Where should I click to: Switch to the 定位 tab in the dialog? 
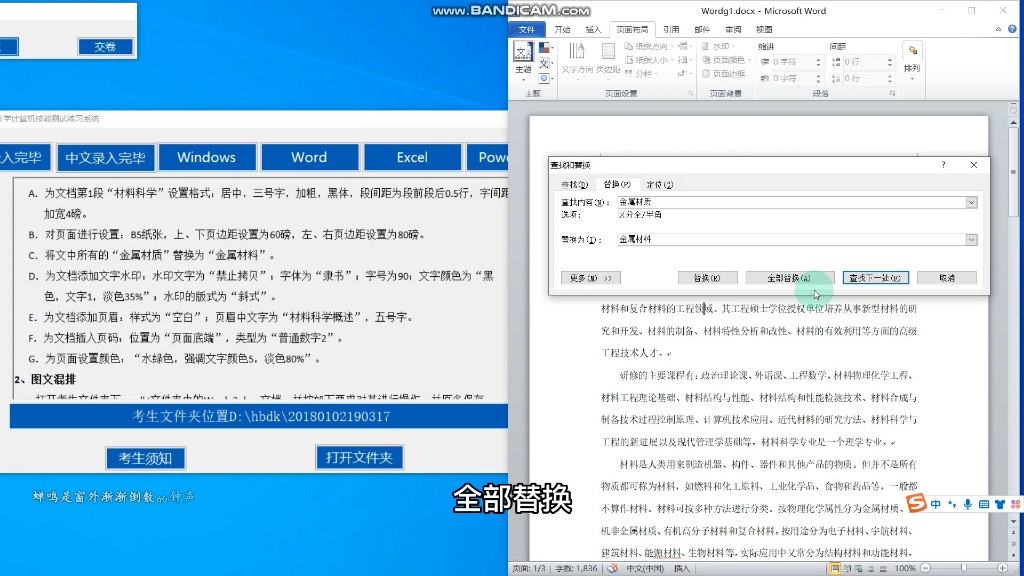point(660,184)
